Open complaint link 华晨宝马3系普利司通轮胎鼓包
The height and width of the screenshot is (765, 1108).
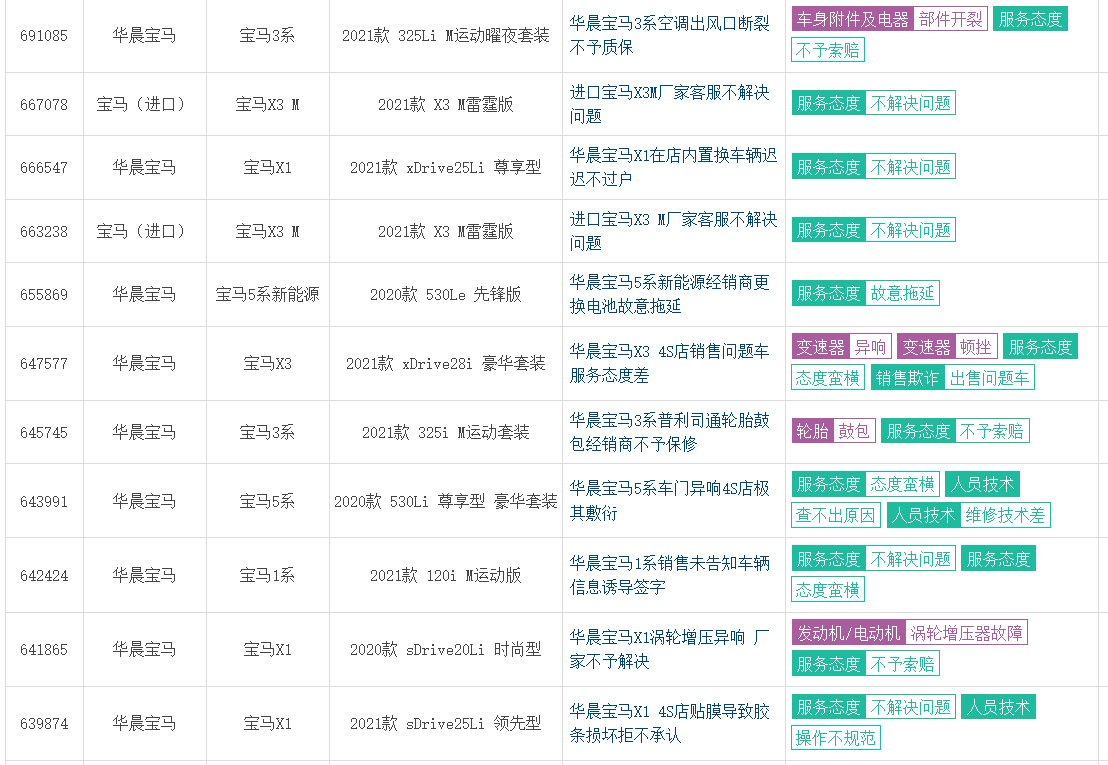coord(669,432)
